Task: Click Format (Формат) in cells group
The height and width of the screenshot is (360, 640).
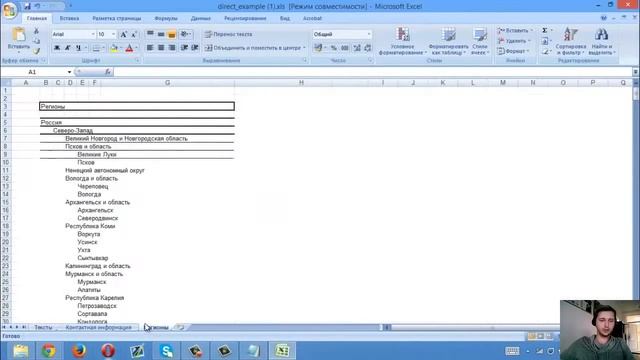Action: coord(513,51)
